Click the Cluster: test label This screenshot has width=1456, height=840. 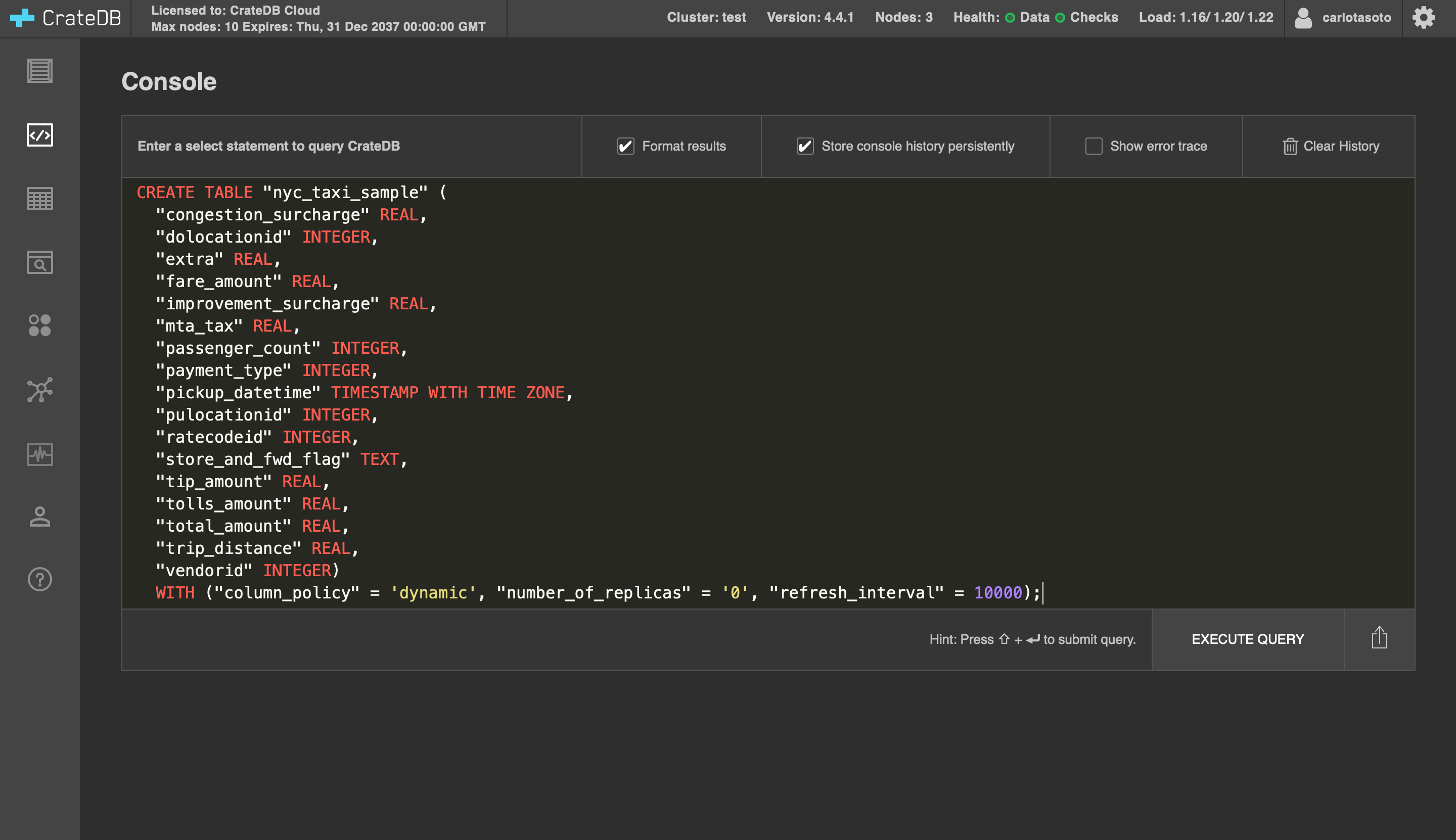706,17
